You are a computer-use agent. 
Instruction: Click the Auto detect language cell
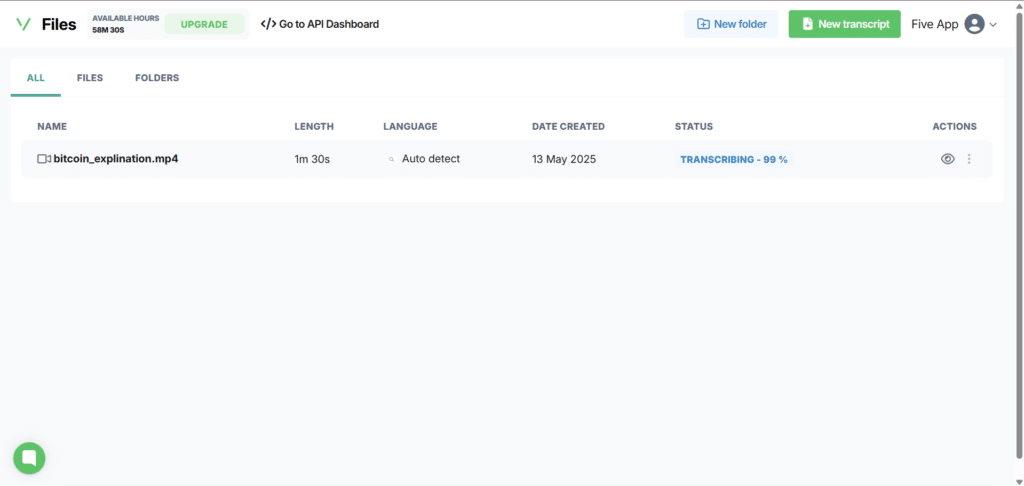coord(430,159)
